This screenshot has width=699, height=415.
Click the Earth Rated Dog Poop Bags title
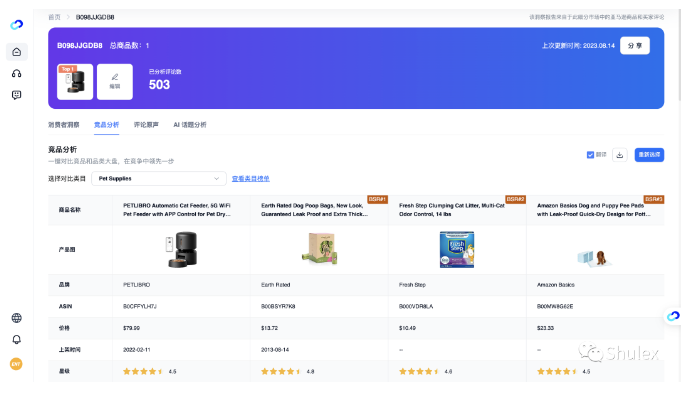314,210
